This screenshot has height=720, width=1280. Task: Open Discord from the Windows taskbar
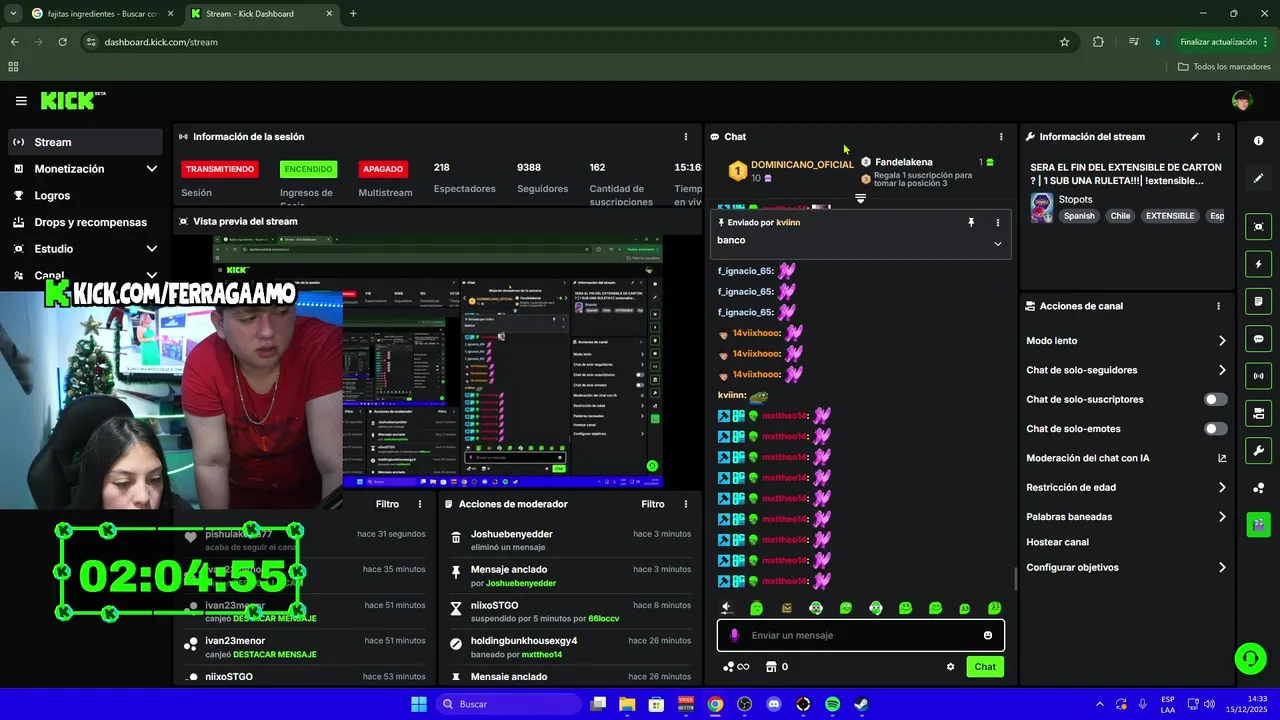(x=773, y=704)
